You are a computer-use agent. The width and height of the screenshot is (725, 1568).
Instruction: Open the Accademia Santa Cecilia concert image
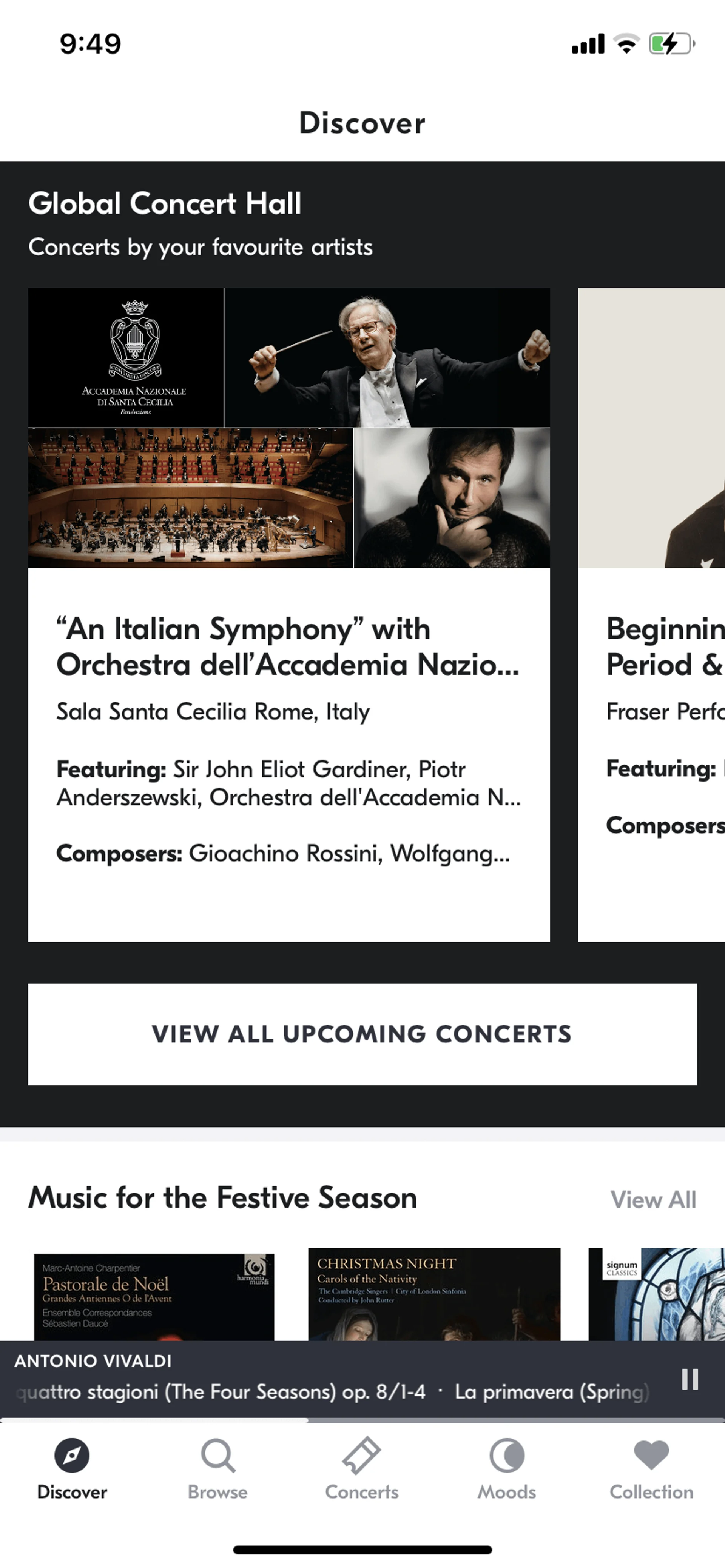(x=289, y=428)
